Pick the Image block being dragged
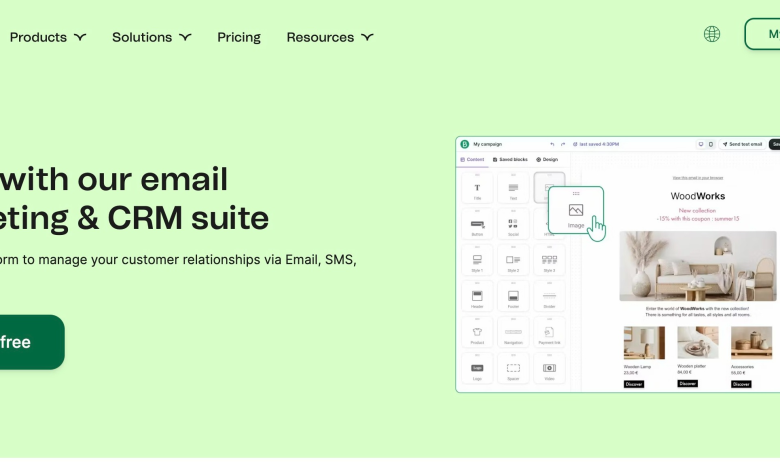Image resolution: width=780 pixels, height=470 pixels. [576, 212]
